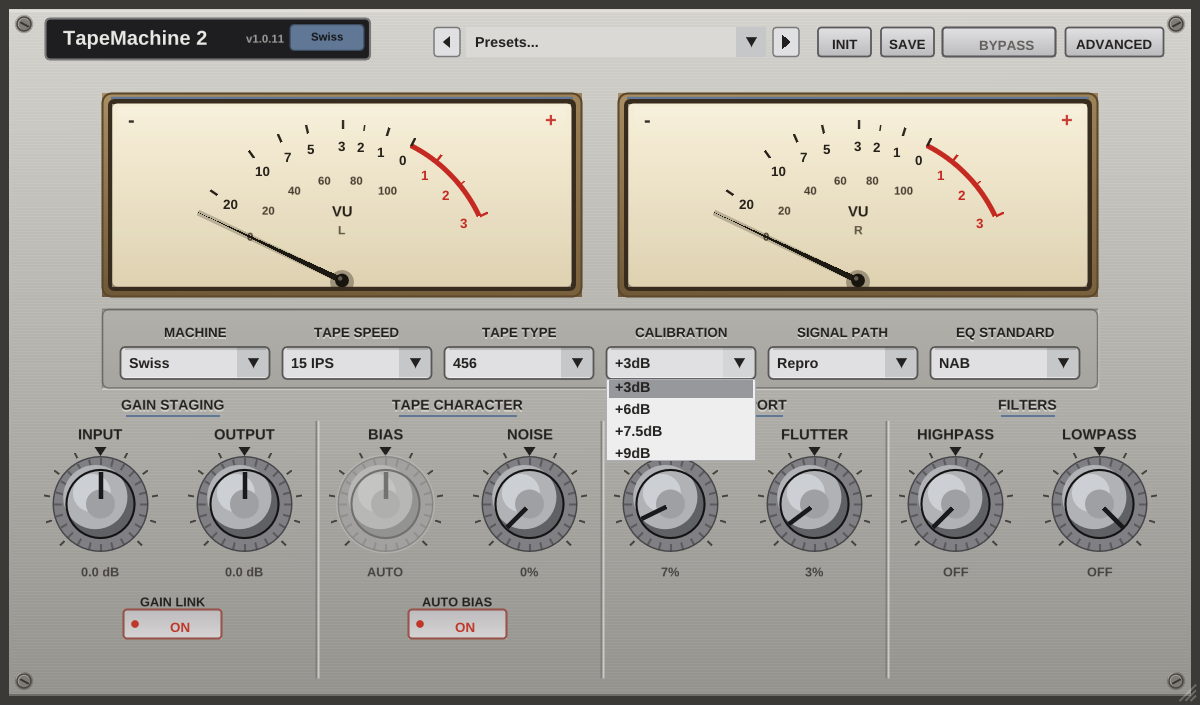This screenshot has width=1200, height=705.
Task: Load the next preset with right arrow
Action: tap(785, 42)
